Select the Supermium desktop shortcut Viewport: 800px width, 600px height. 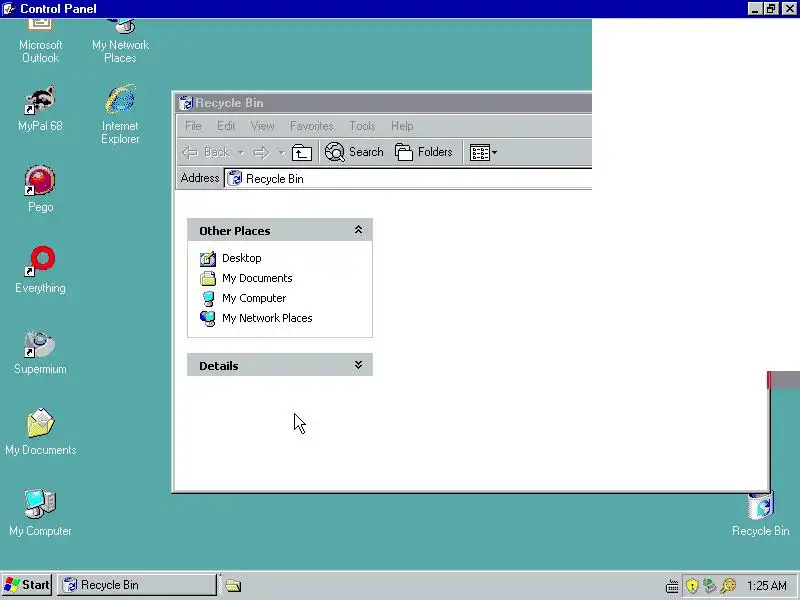(x=40, y=351)
